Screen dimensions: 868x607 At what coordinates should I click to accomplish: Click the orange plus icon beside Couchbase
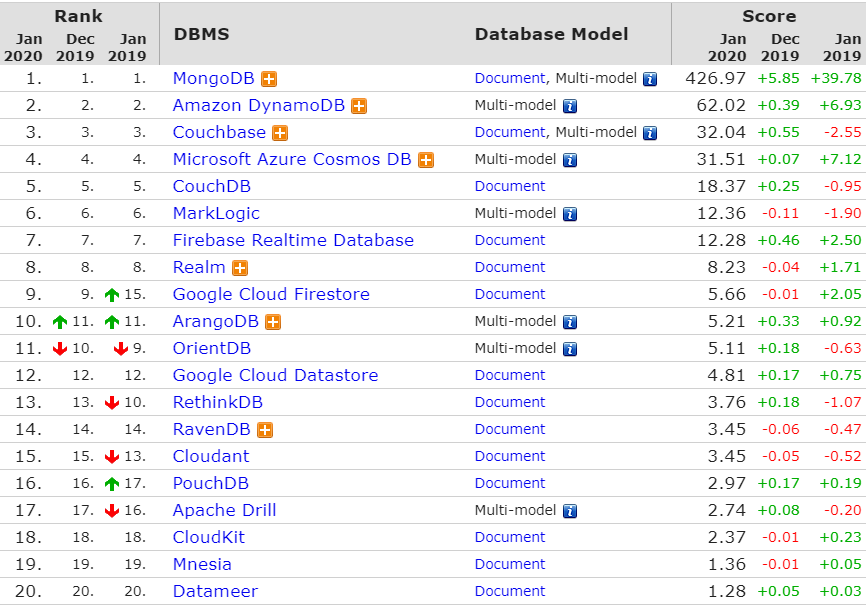coord(280,133)
